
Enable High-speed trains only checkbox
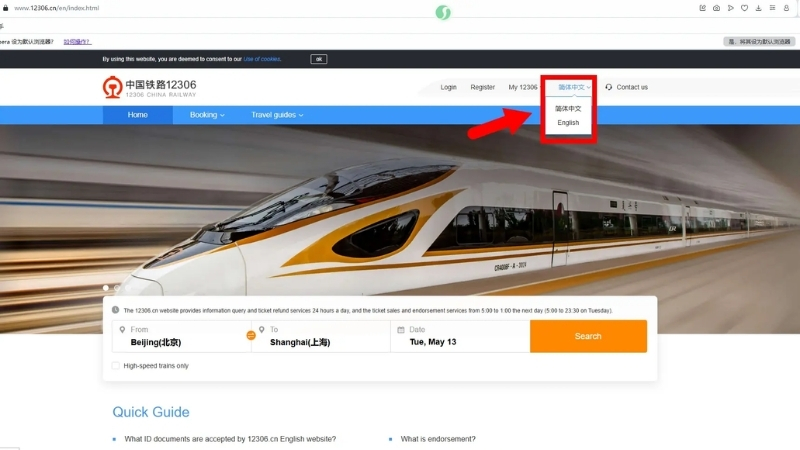(x=116, y=365)
